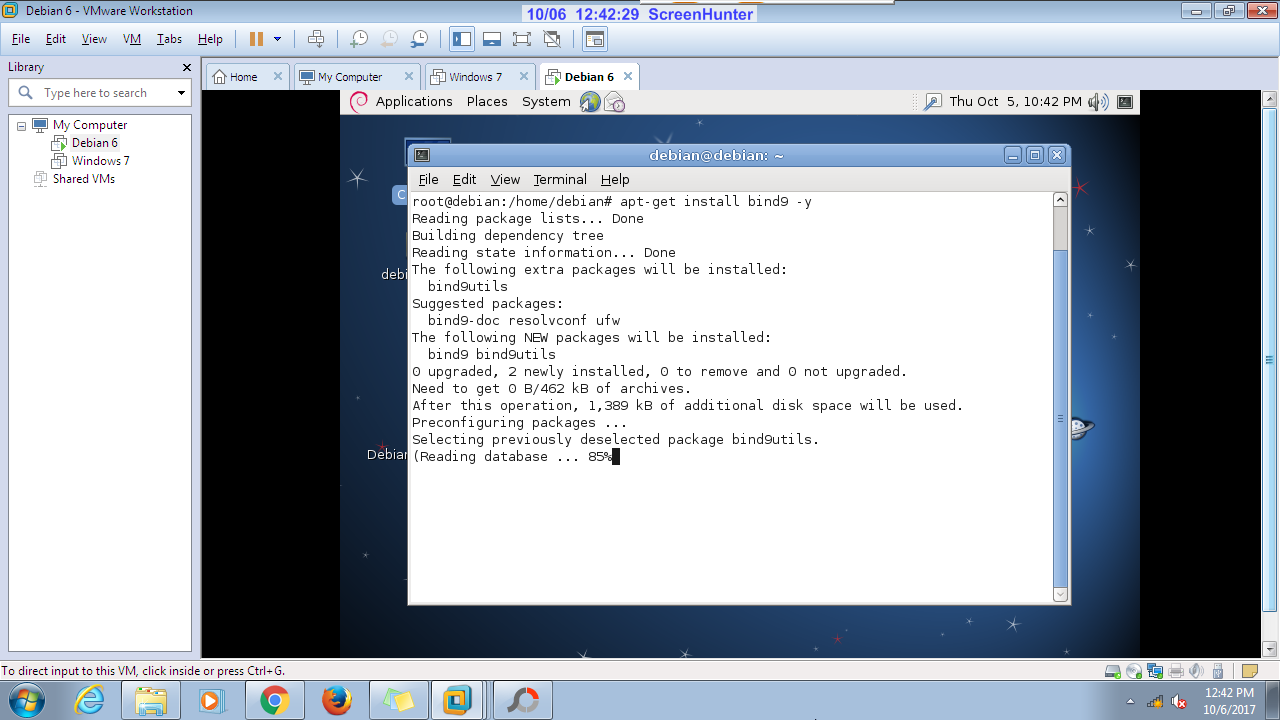Open the VM menu

pos(132,39)
